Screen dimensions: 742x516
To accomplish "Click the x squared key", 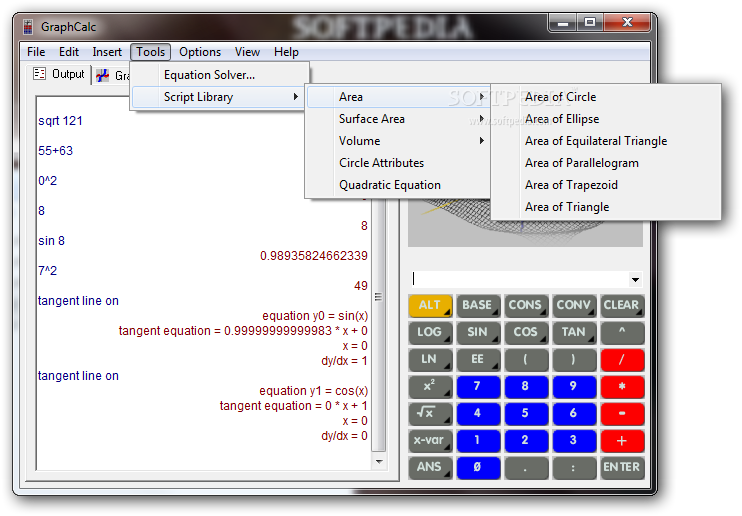I will [x=430, y=386].
